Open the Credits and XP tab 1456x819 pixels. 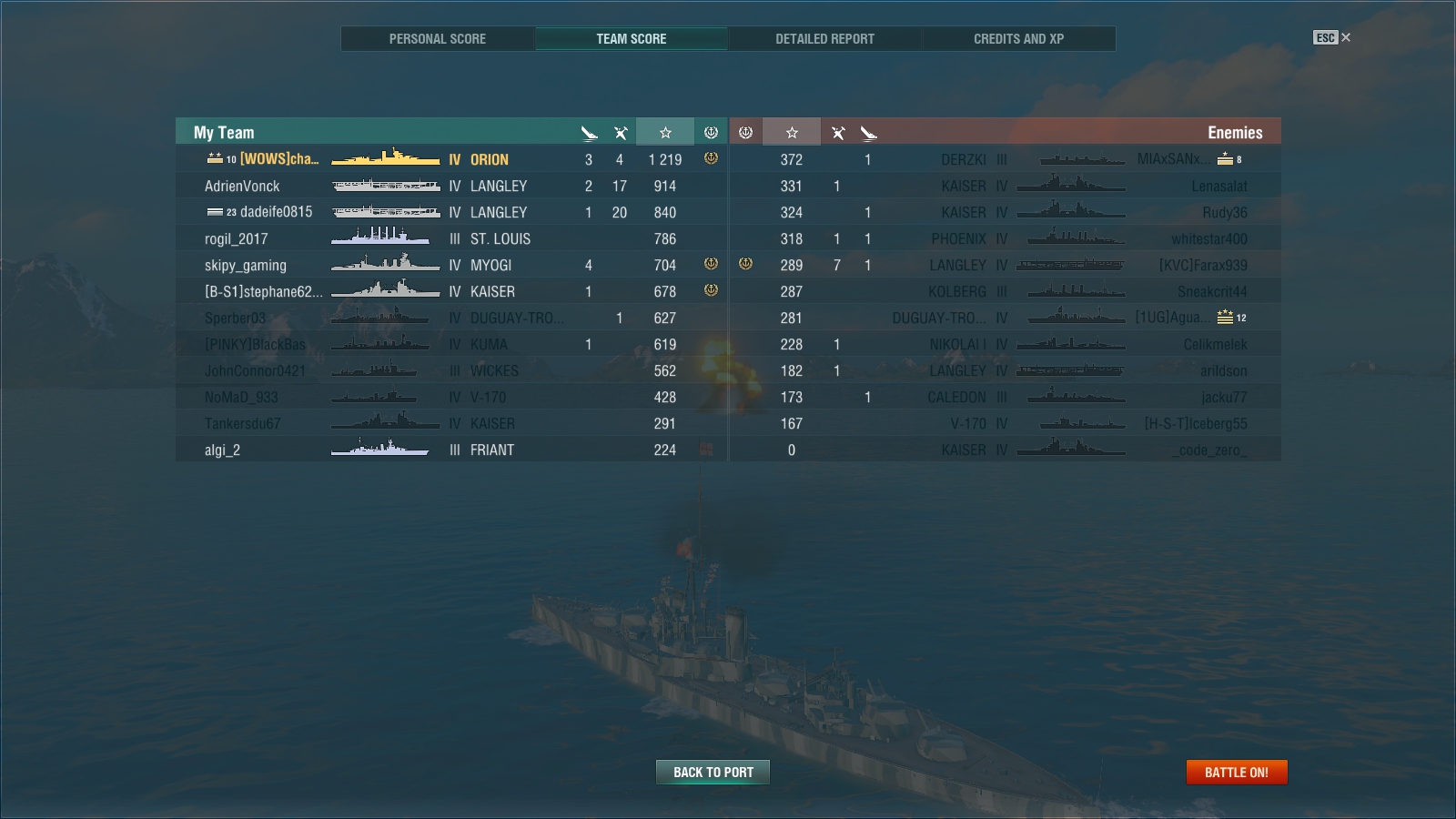click(1018, 39)
